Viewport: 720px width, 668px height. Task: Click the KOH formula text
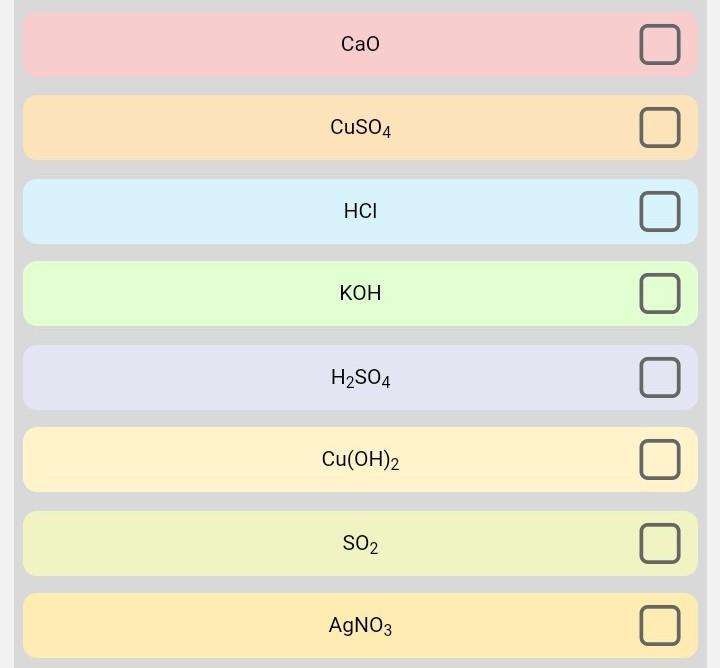(x=360, y=293)
